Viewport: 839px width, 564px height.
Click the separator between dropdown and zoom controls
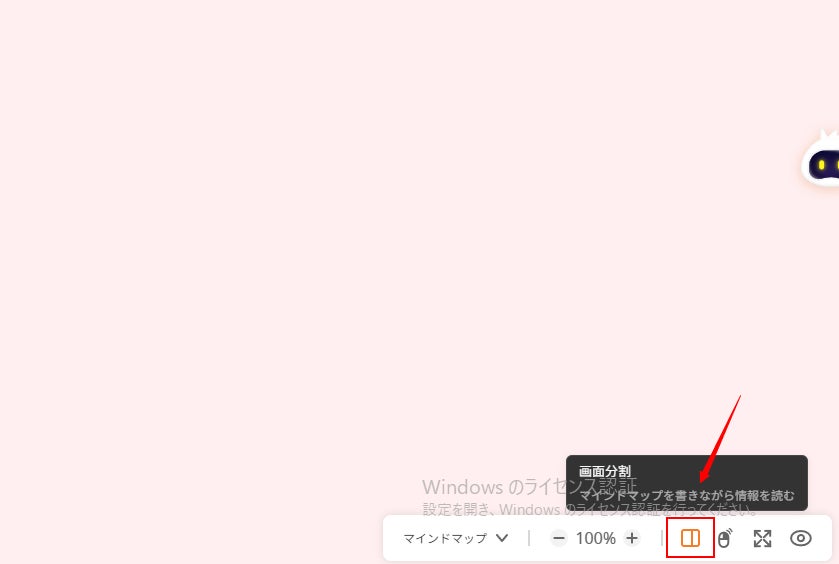(529, 538)
